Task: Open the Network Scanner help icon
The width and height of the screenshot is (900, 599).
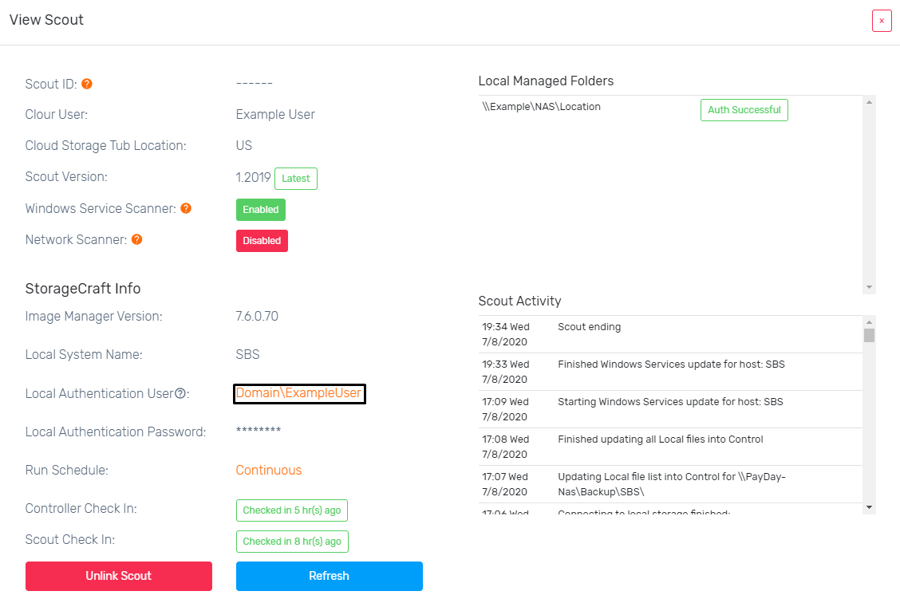Action: (137, 240)
